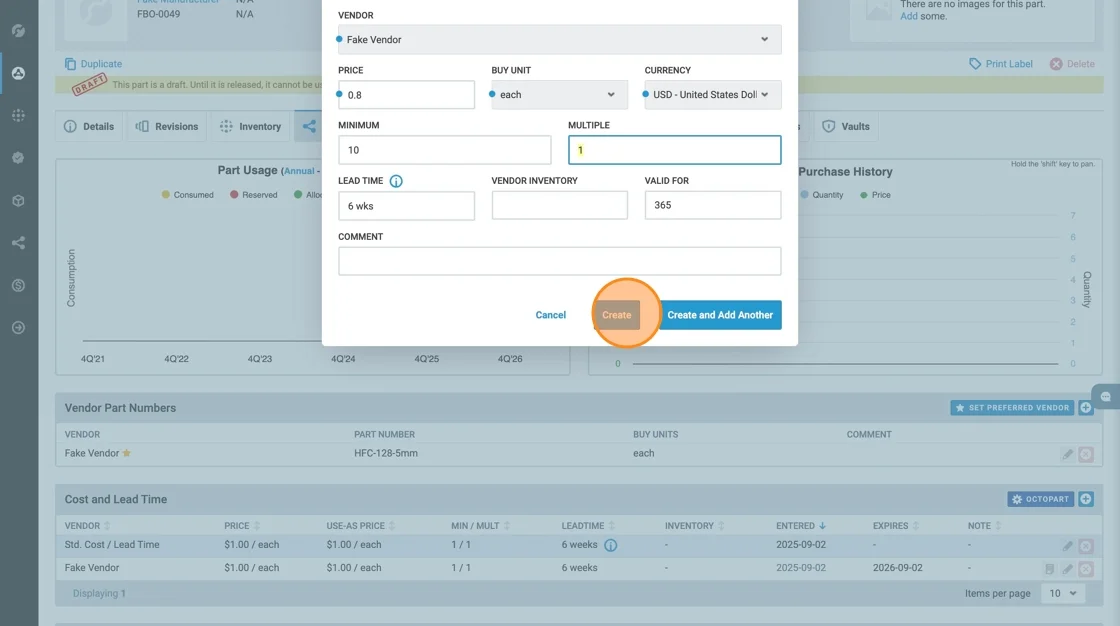This screenshot has height=626, width=1120.
Task: Edit the Fake Vendor part number row
Action: click(x=1068, y=454)
